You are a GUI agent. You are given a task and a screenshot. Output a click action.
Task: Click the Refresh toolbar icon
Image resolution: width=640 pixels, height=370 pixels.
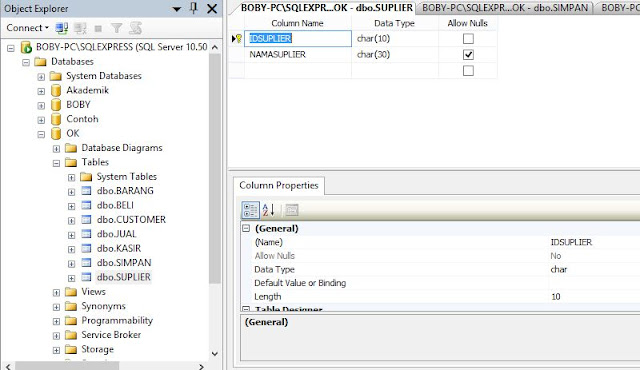pyautogui.click(x=136, y=28)
